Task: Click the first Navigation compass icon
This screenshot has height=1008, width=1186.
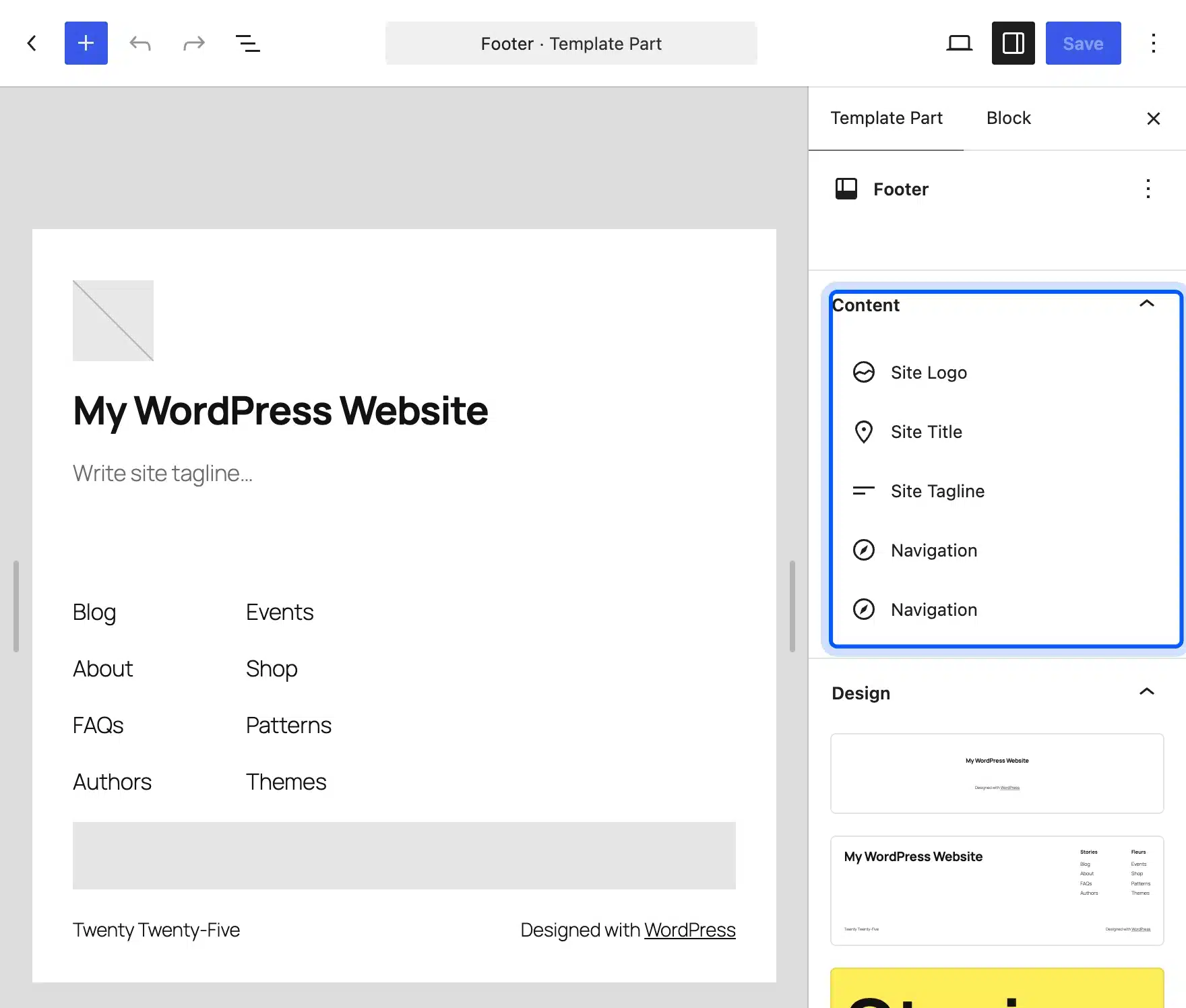Action: point(864,550)
